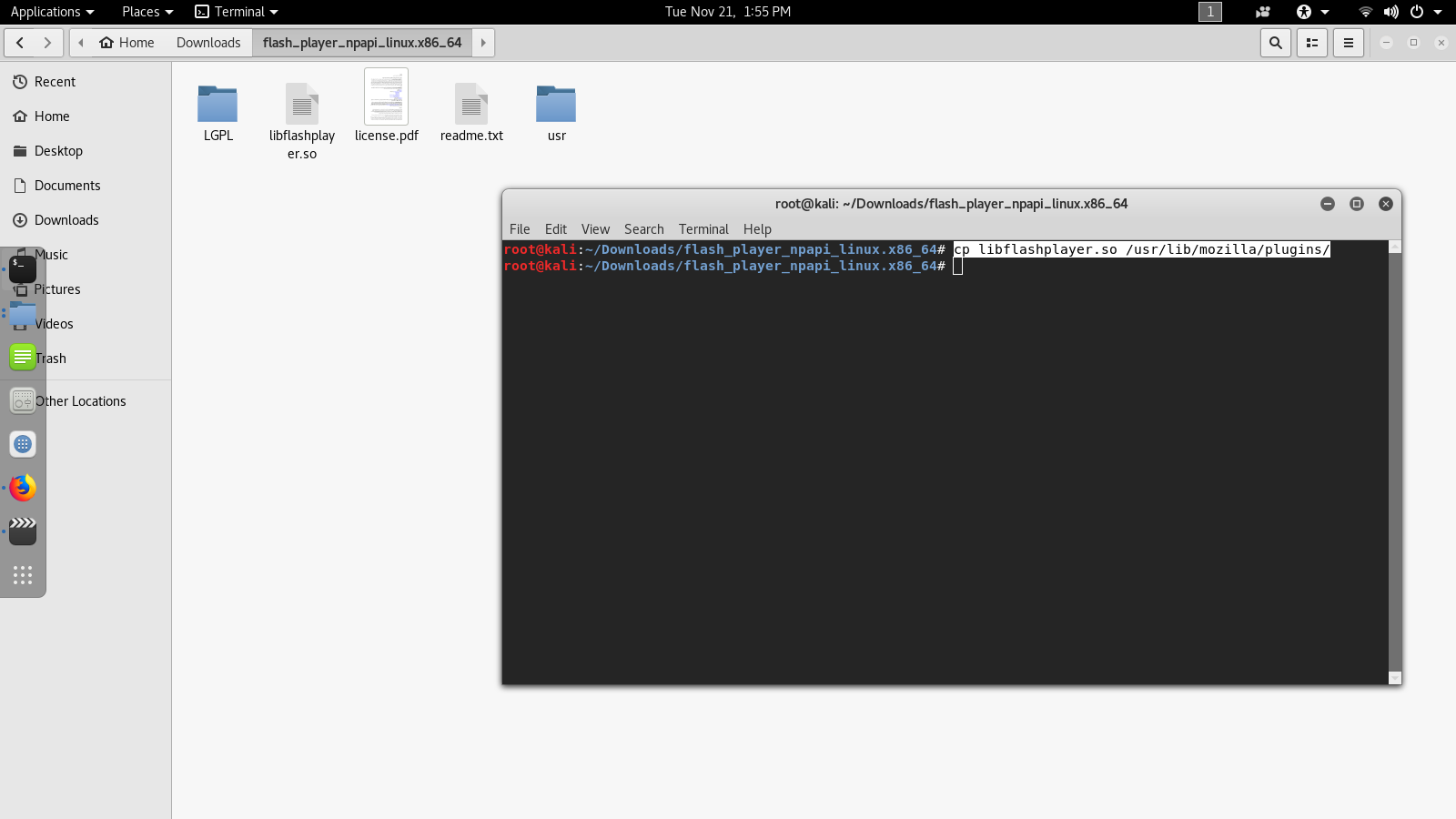Open the Places menu in top bar
The width and height of the screenshot is (1456, 819).
coord(147,12)
